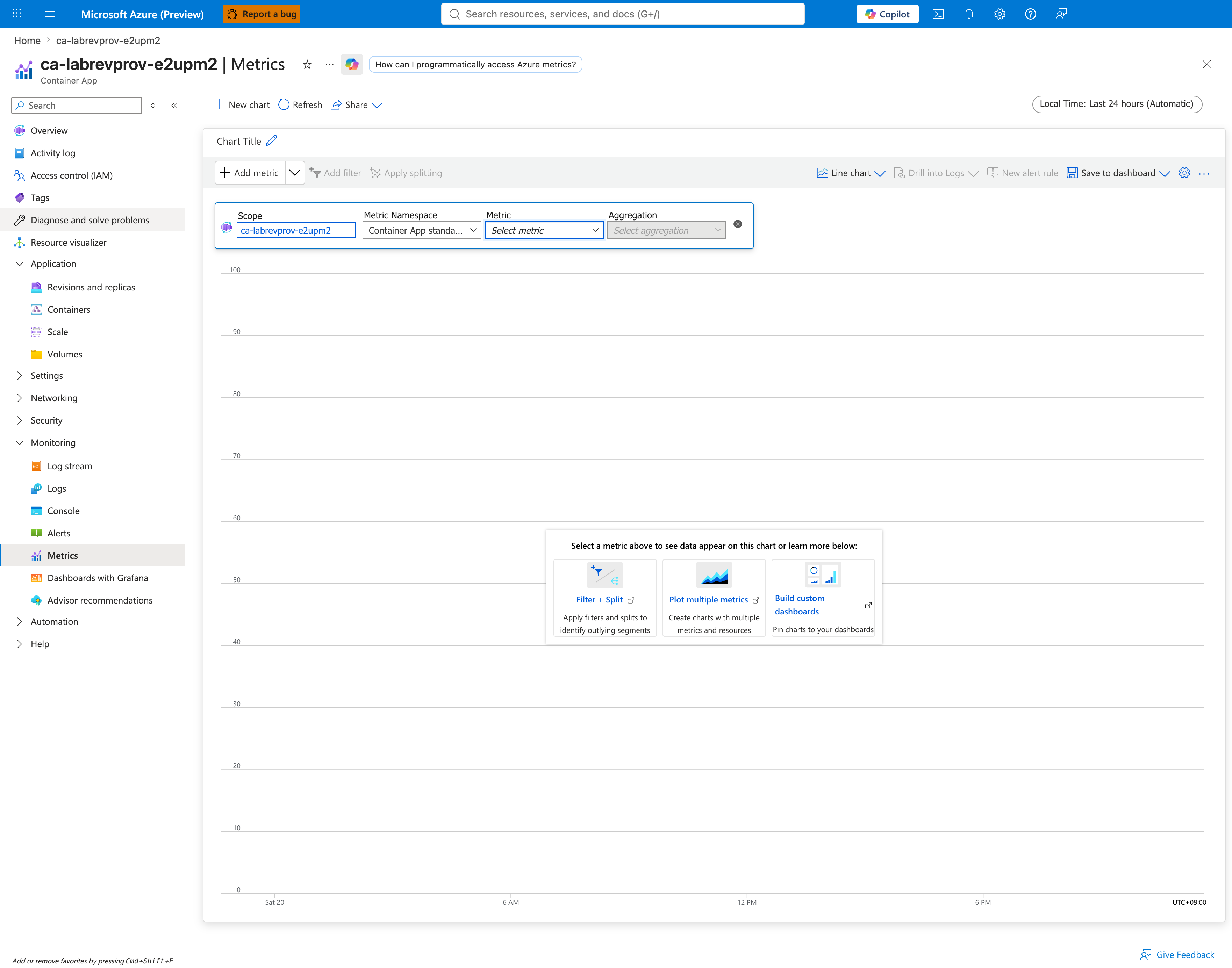The image size is (1232, 968).
Task: Collapse the sidebar with double chevron
Action: pyautogui.click(x=174, y=106)
